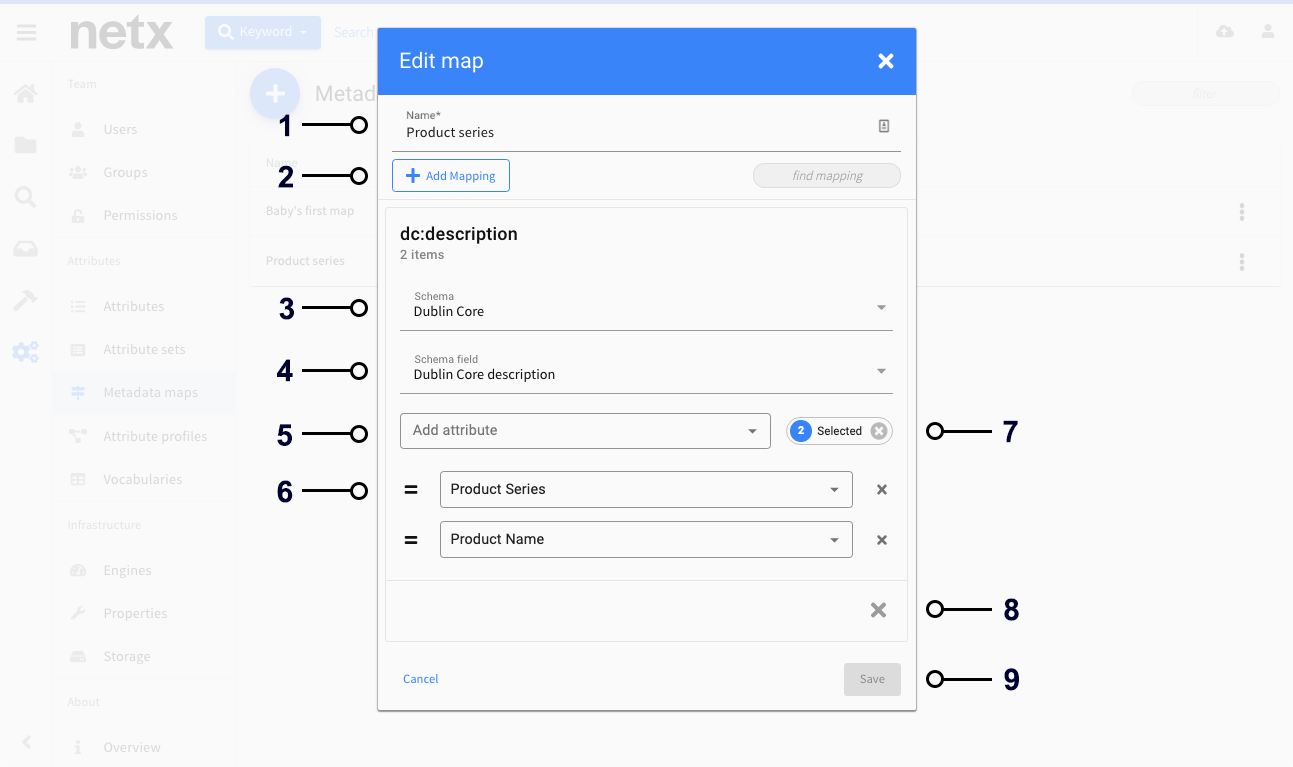1293x767 pixels.
Task: Select the search icon in the sidebar
Action: pos(26,197)
